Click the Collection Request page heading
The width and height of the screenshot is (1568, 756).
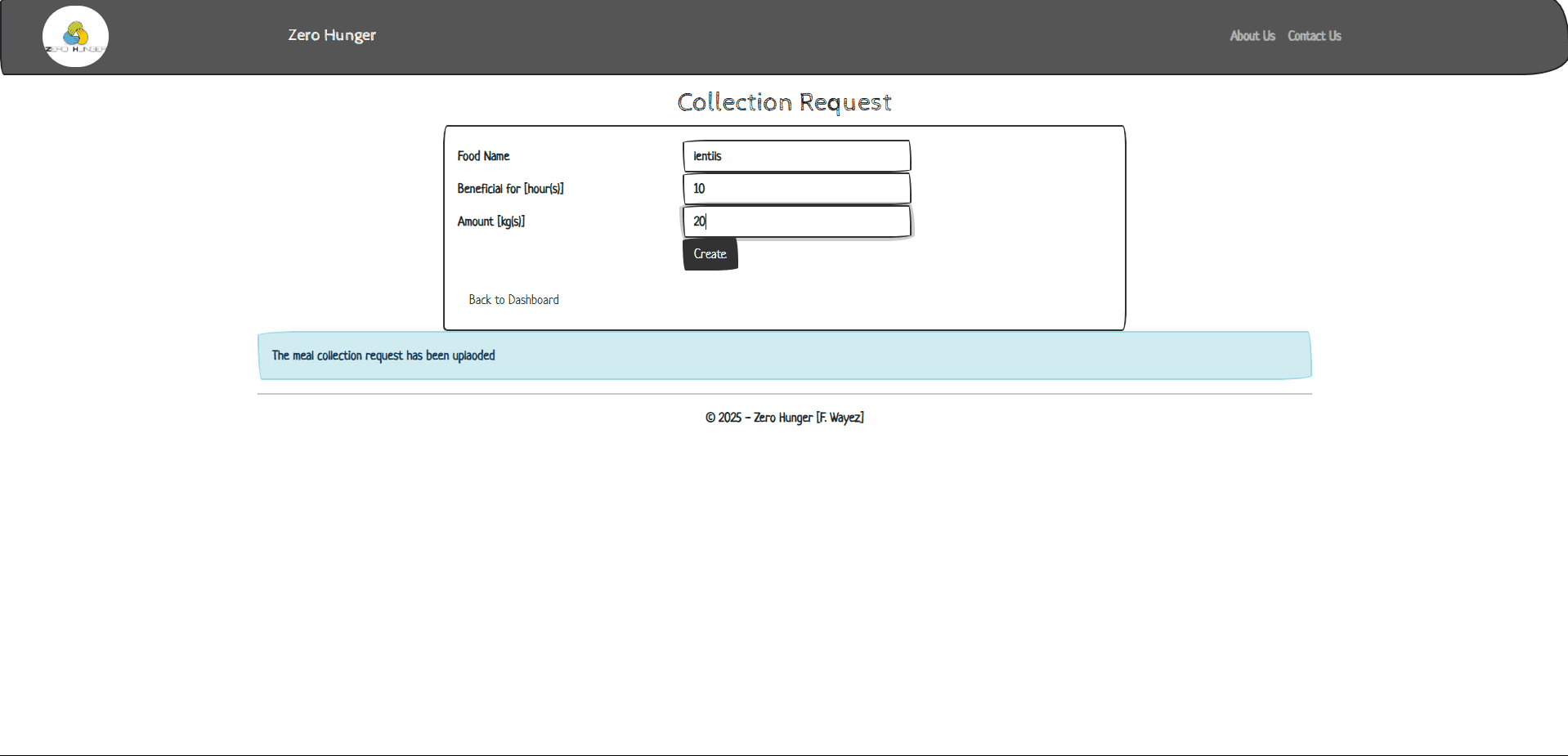click(x=784, y=102)
